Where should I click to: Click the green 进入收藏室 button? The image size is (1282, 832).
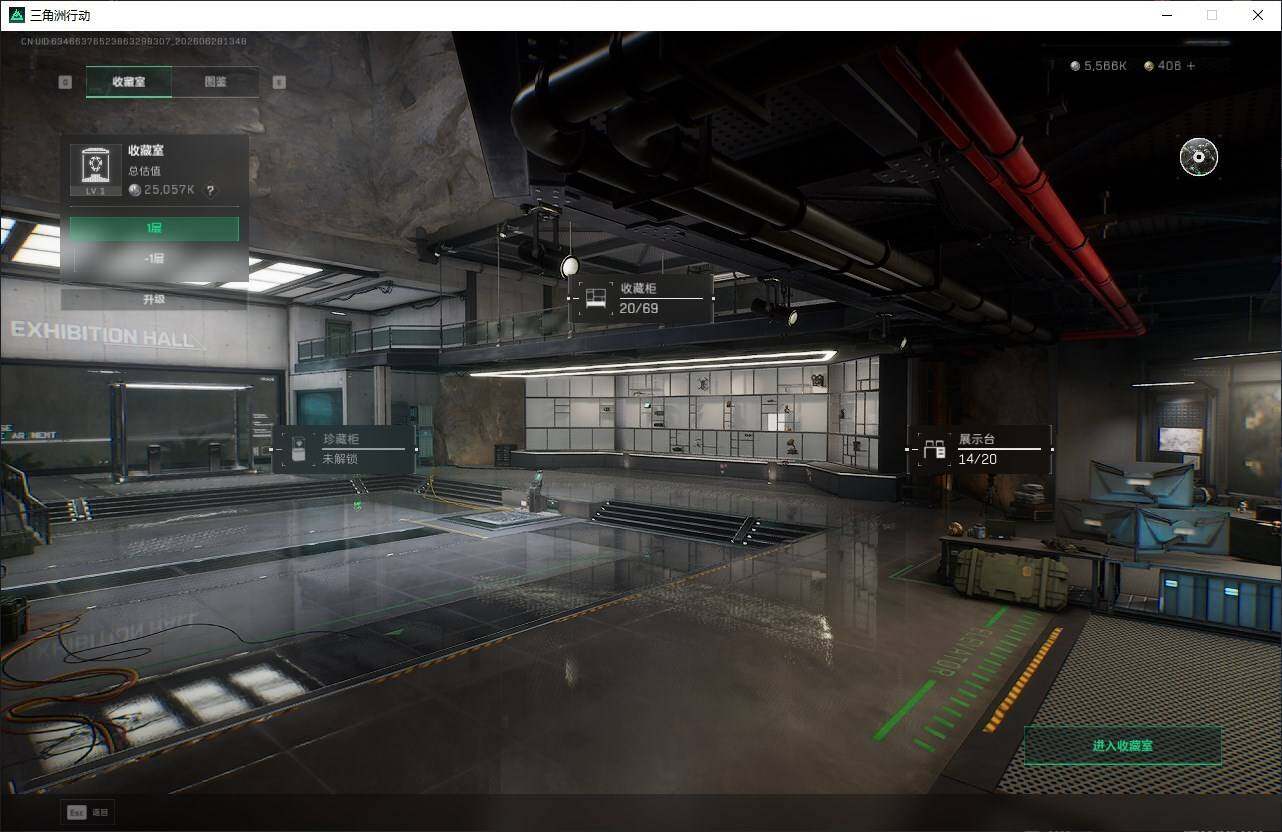click(1123, 746)
